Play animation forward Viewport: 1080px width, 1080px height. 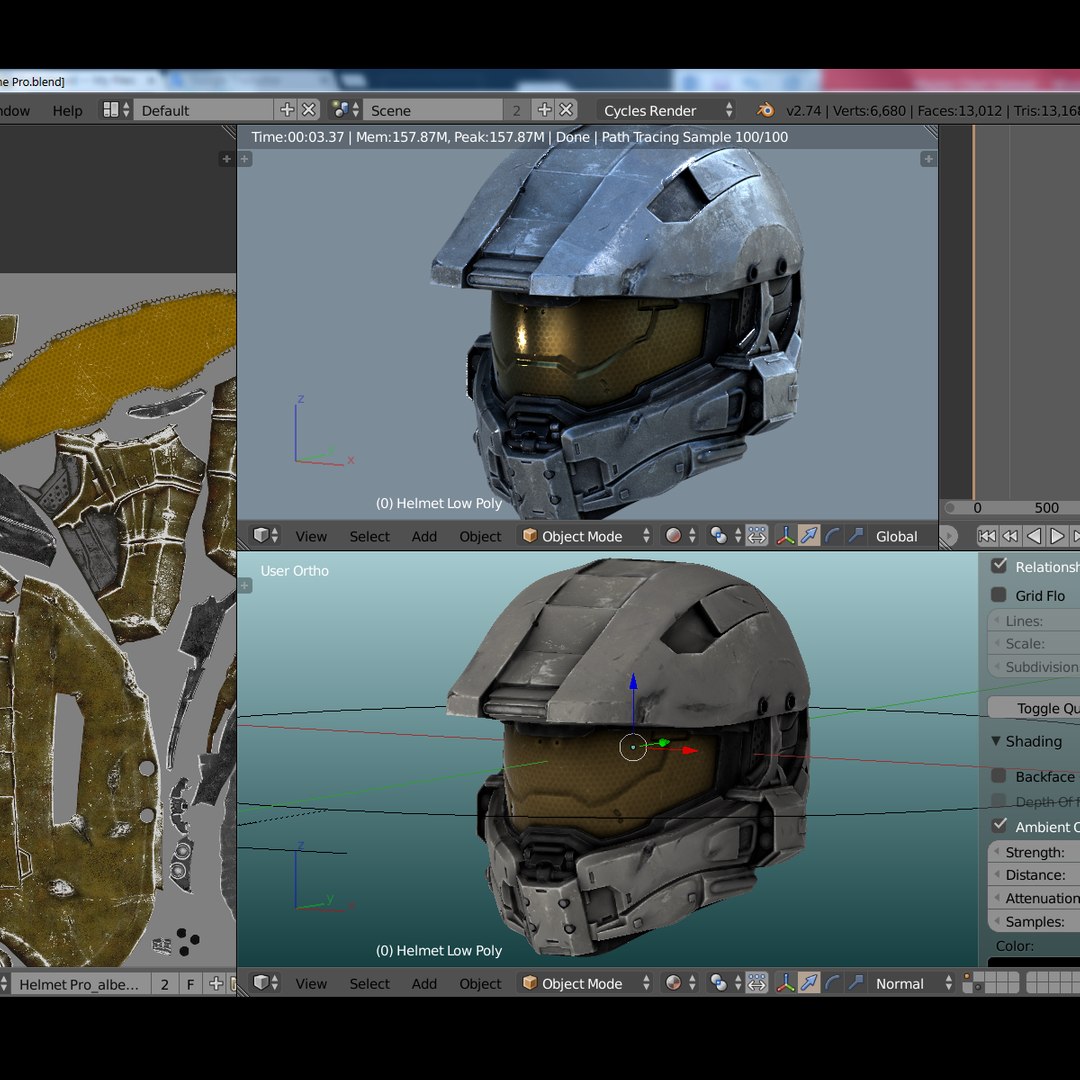click(1057, 535)
